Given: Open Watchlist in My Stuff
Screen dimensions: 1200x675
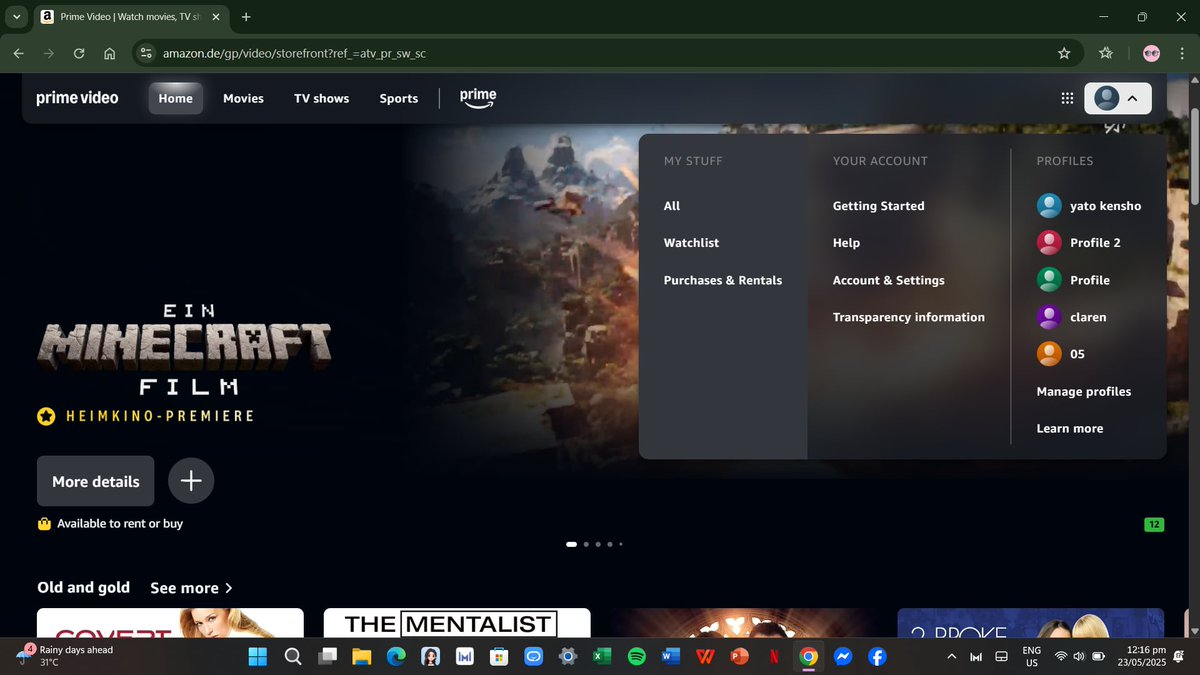Looking at the screenshot, I should 691,243.
